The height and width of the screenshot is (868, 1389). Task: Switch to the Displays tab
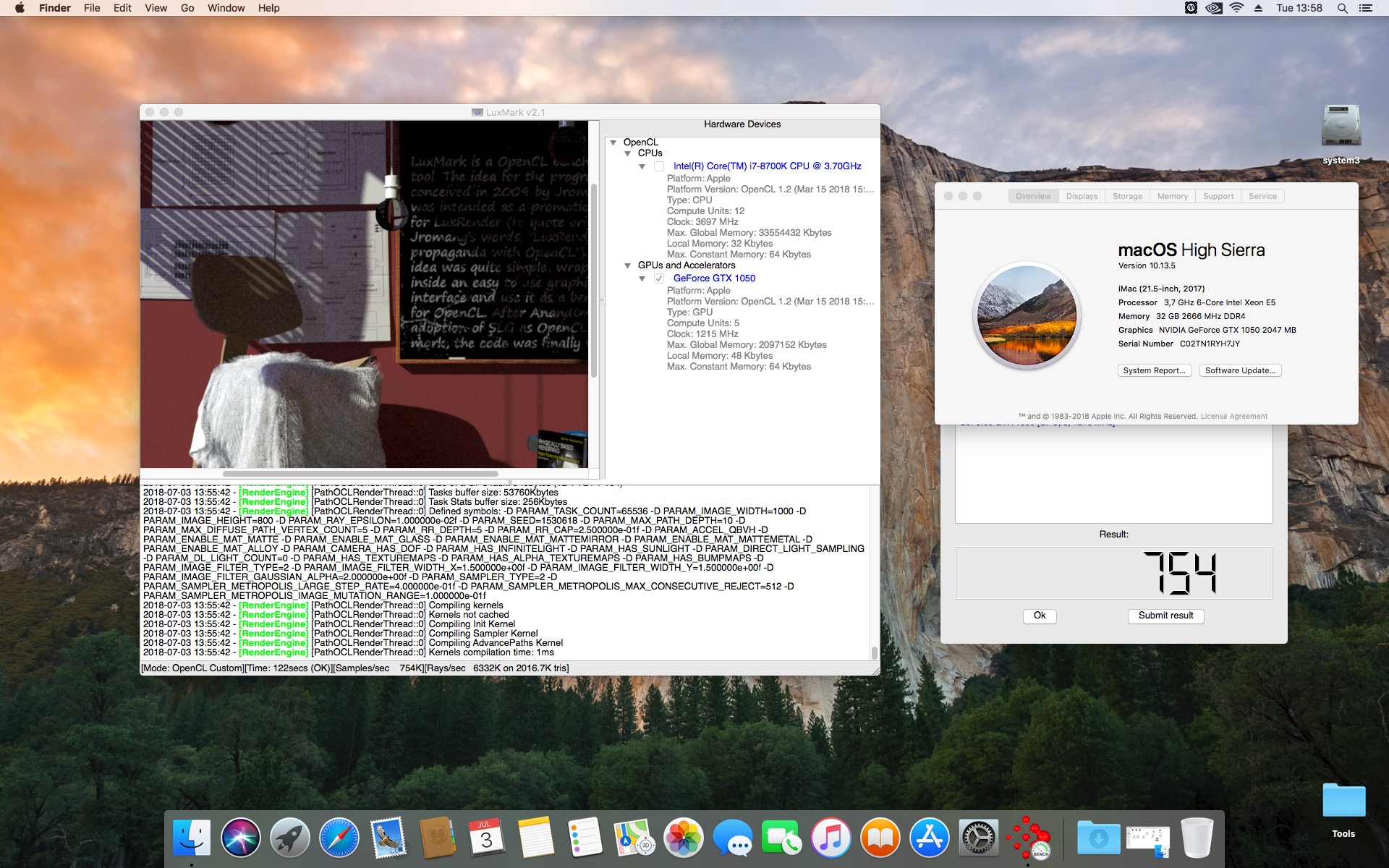coord(1082,196)
